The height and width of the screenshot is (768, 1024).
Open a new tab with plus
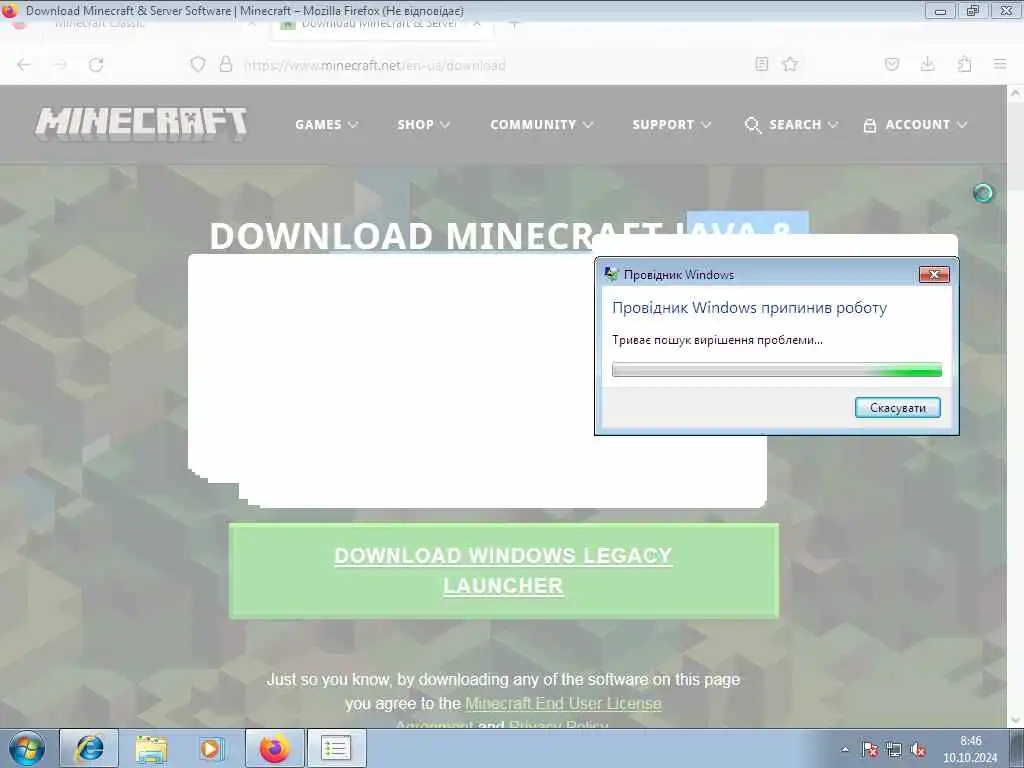point(515,25)
